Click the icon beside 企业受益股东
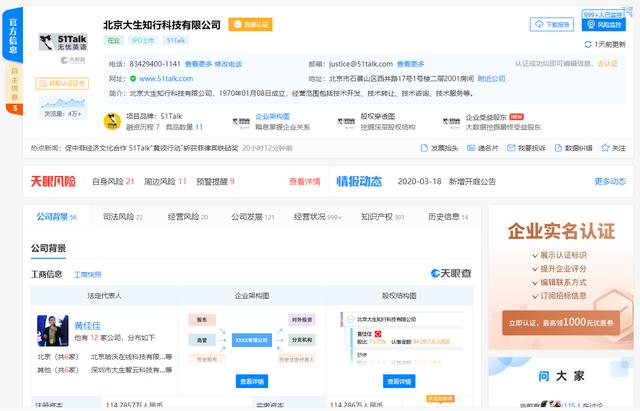The width and height of the screenshot is (640, 411). (x=451, y=122)
